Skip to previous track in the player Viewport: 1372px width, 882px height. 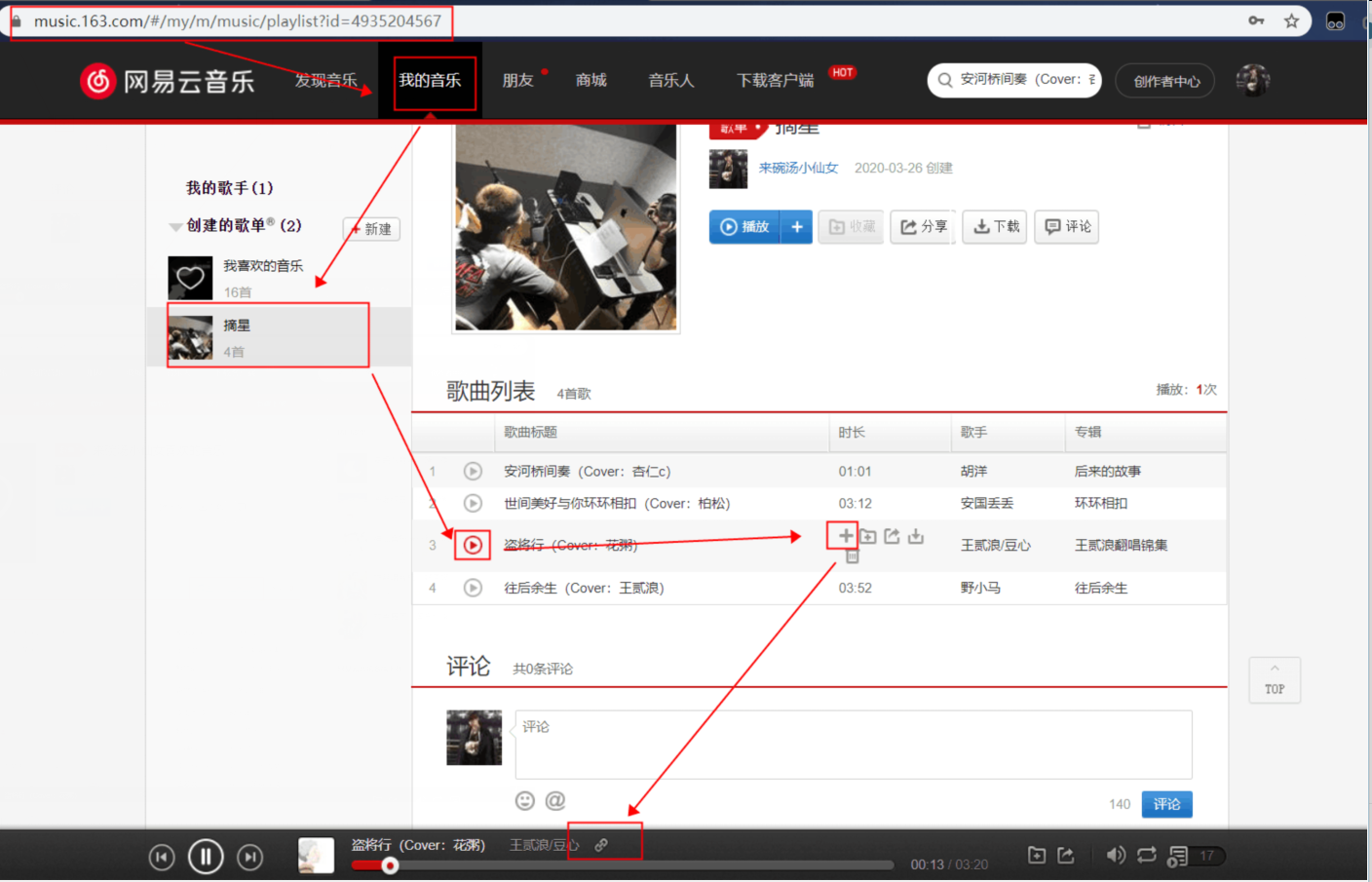pos(162,858)
